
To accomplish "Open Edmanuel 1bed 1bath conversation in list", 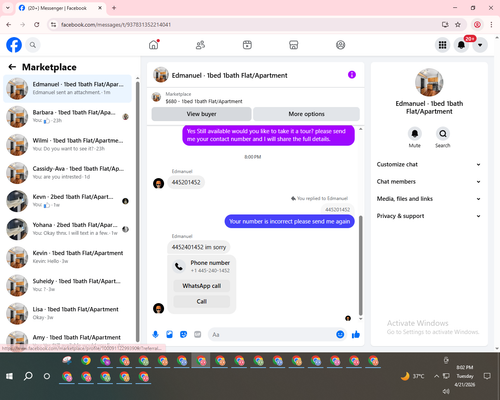I will (68, 89).
